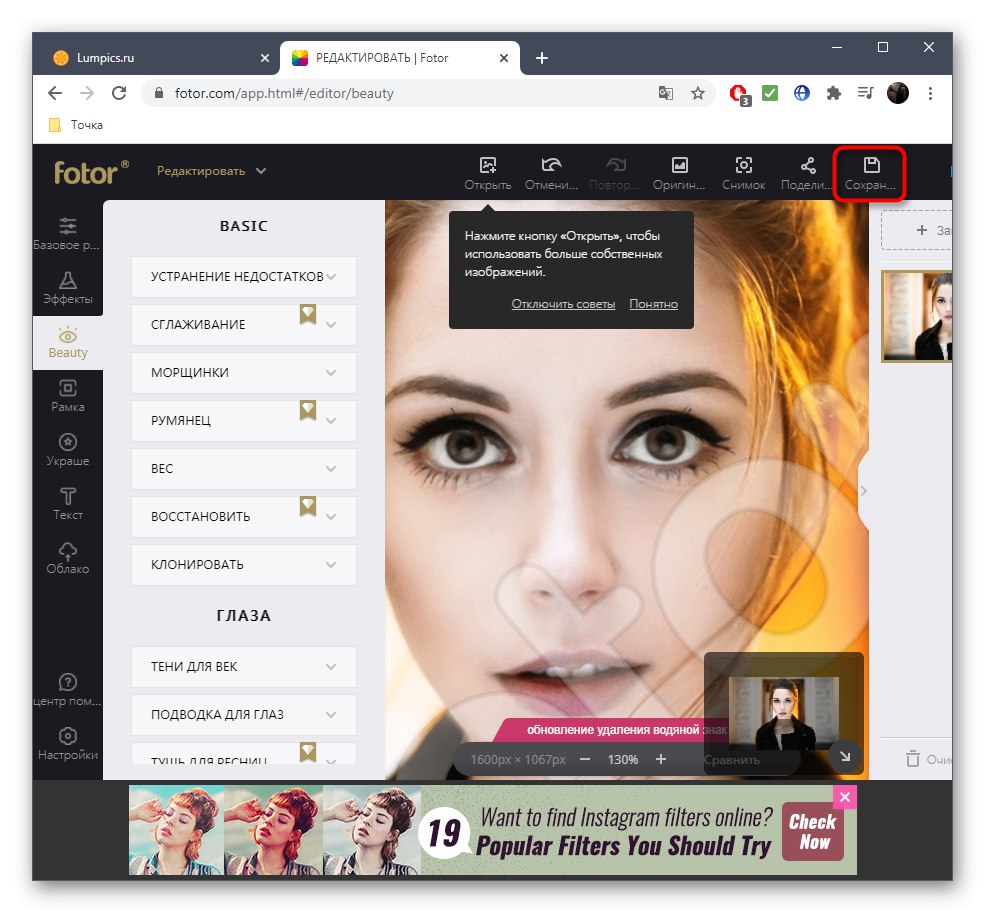
Task: Expand the ВЕС option
Action: [x=244, y=469]
